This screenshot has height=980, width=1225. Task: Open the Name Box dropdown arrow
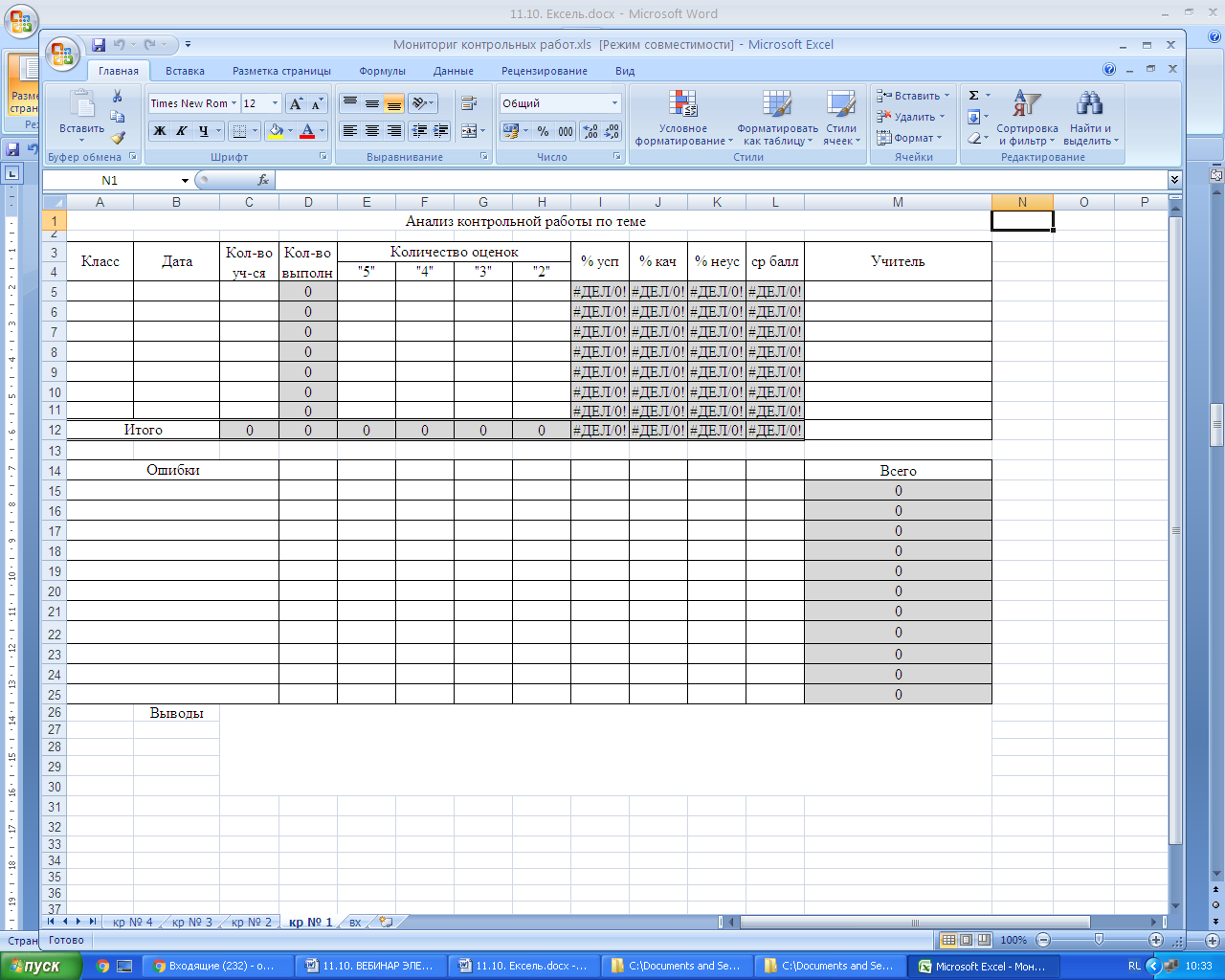pos(185,181)
